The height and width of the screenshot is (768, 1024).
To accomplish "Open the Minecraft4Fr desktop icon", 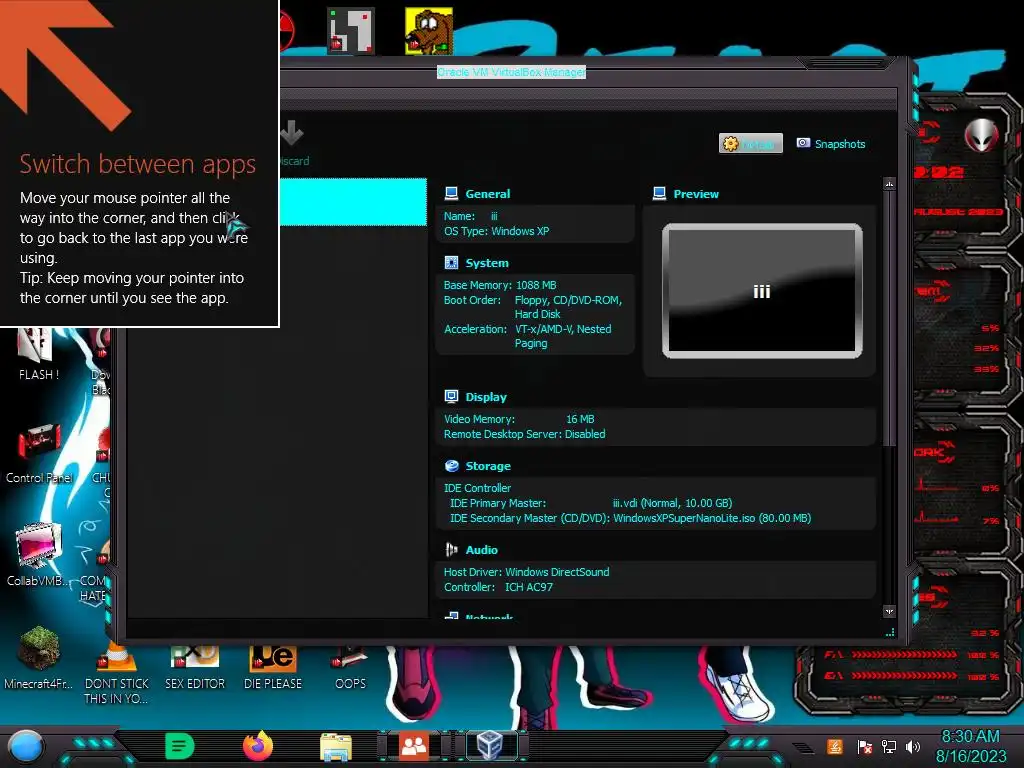I will [x=38, y=658].
